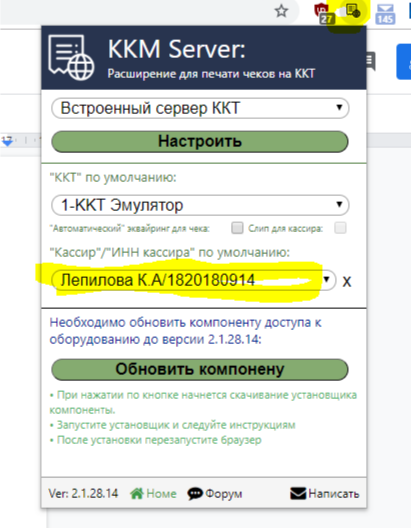This screenshot has height=528, width=411.
Task: Click the 'Необходимо обновить компоненту' notice text
Action: click(185, 331)
